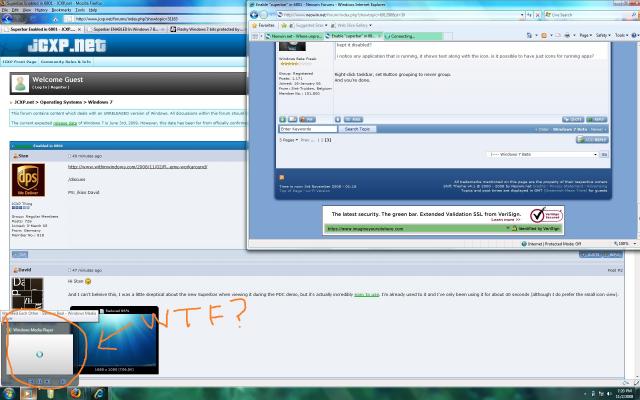640x400 pixels.
Task: Open the Explorer folder taskbar icon
Action: pyautogui.click(x=50, y=394)
